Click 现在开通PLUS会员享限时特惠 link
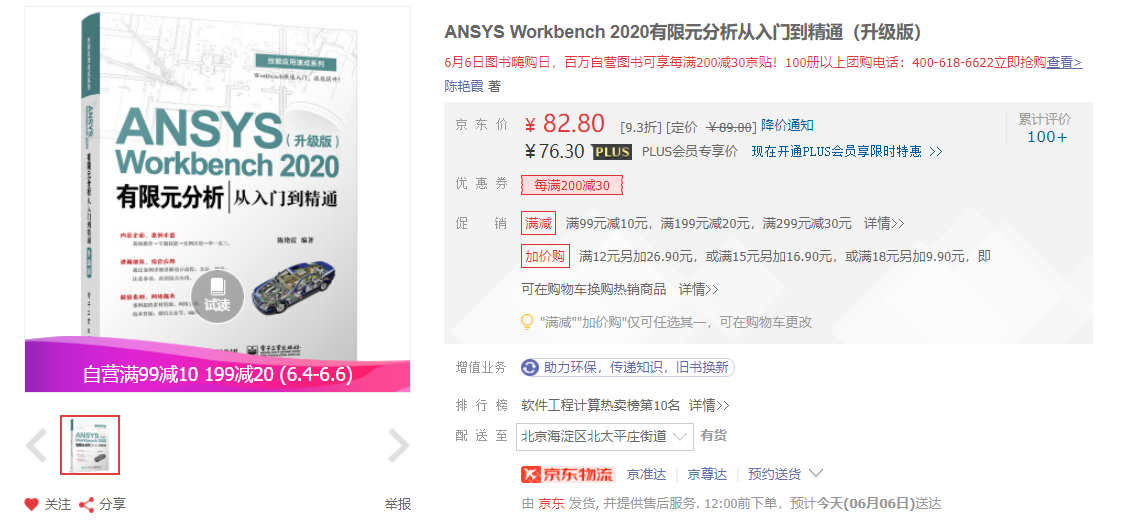 click(847, 152)
